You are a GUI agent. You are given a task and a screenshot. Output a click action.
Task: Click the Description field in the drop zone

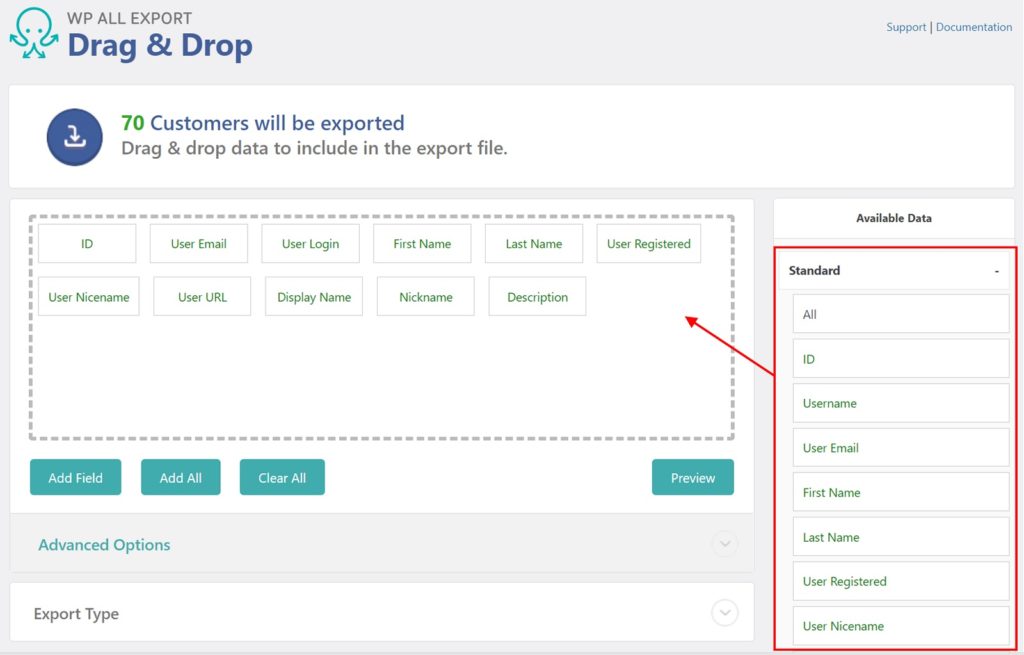537,296
